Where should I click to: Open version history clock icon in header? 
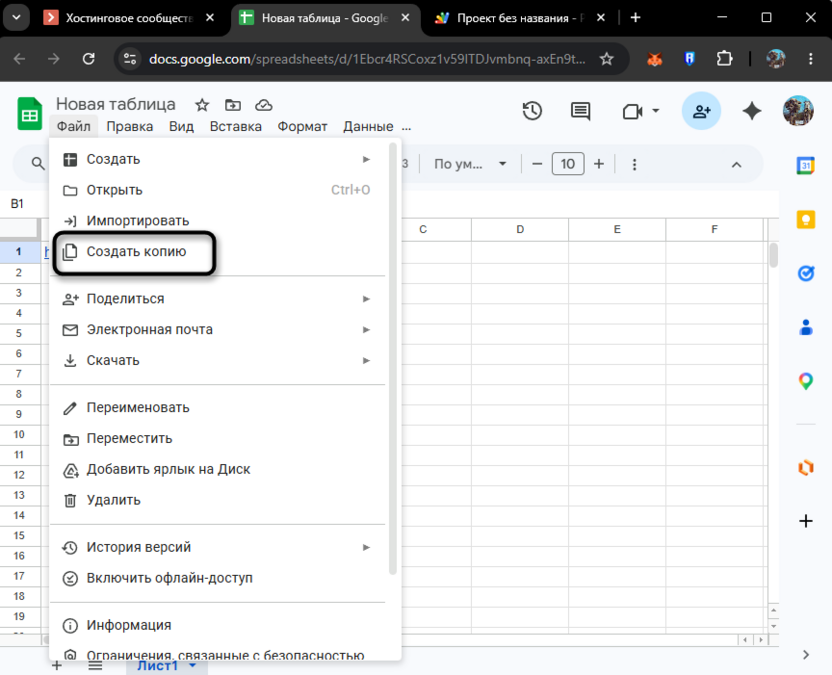[x=532, y=111]
